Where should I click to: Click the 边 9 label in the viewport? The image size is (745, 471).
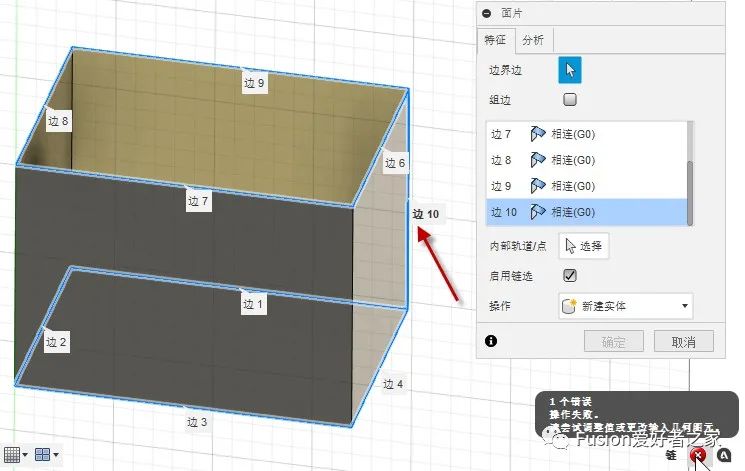point(254,83)
